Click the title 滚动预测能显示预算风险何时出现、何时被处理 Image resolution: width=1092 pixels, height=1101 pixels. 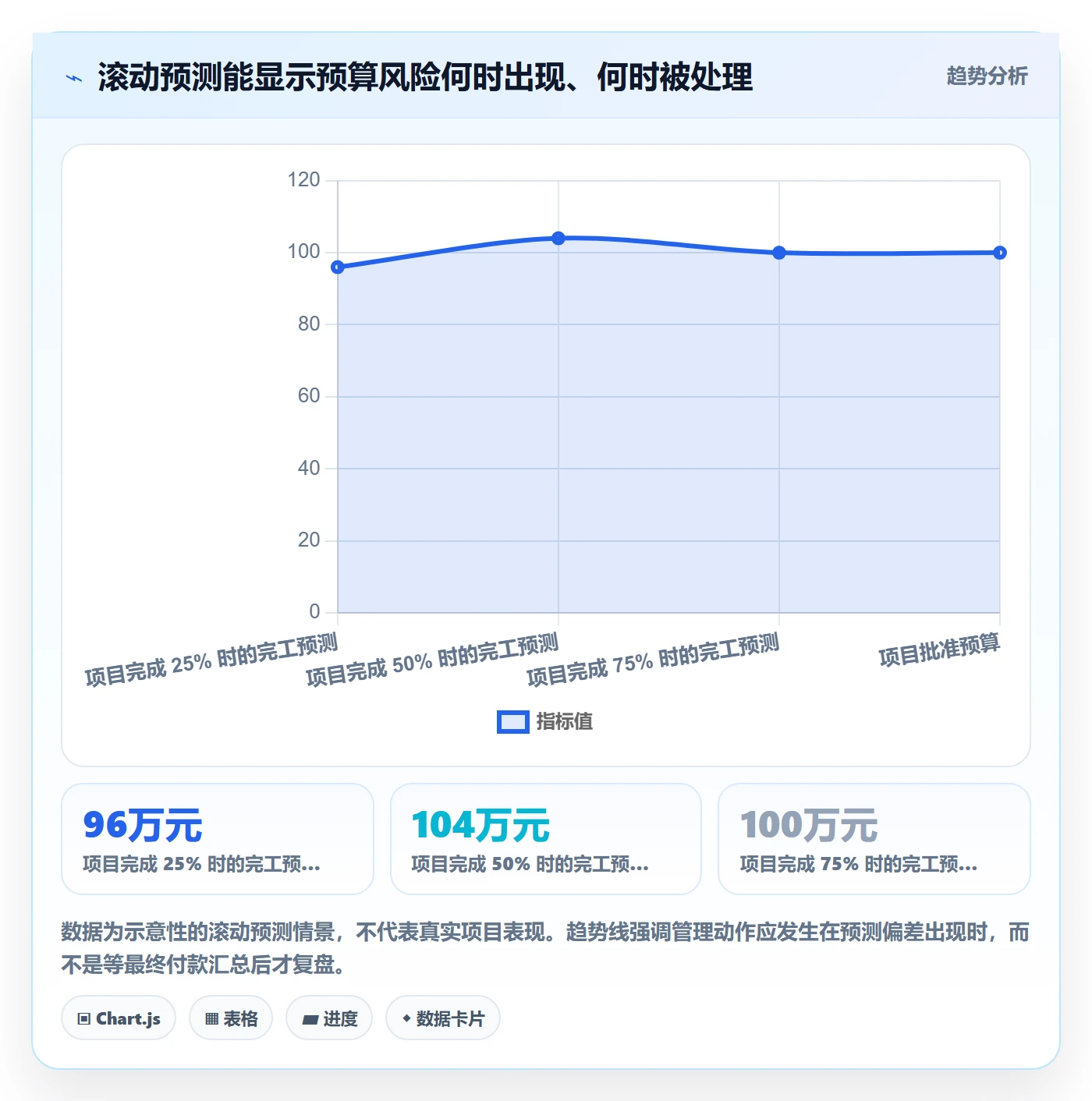click(x=425, y=77)
